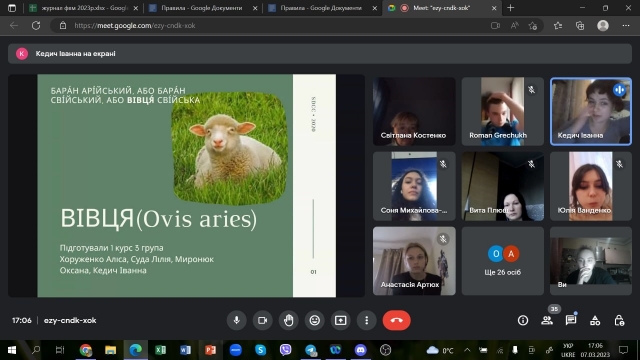The image size is (640, 360).
Task: Click the shared presentation slide
Action: point(187,185)
